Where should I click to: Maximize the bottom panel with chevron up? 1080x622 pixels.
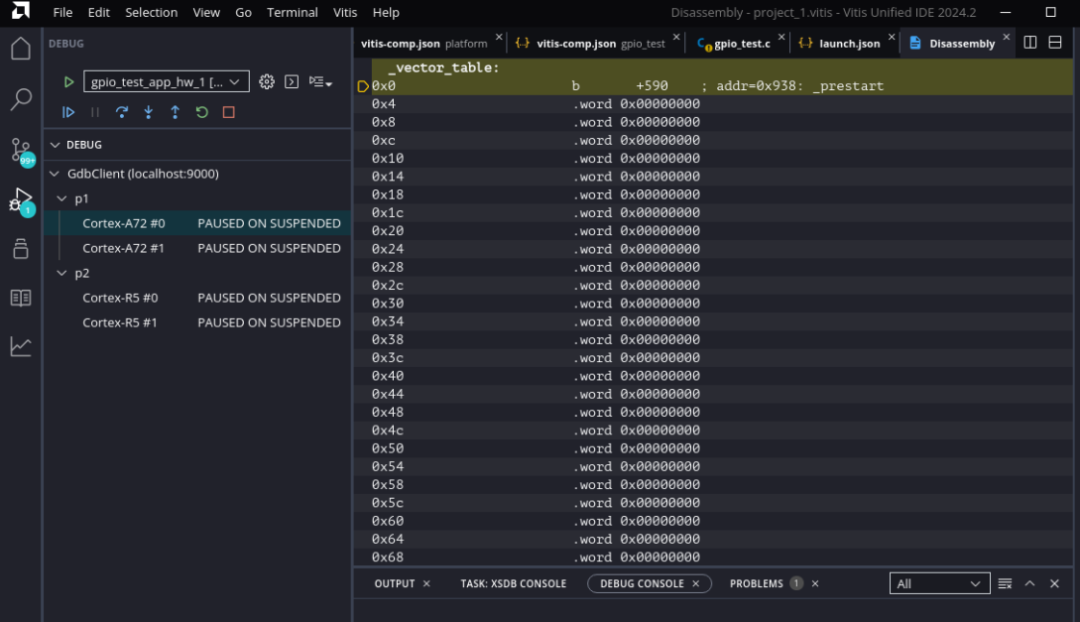[1030, 583]
